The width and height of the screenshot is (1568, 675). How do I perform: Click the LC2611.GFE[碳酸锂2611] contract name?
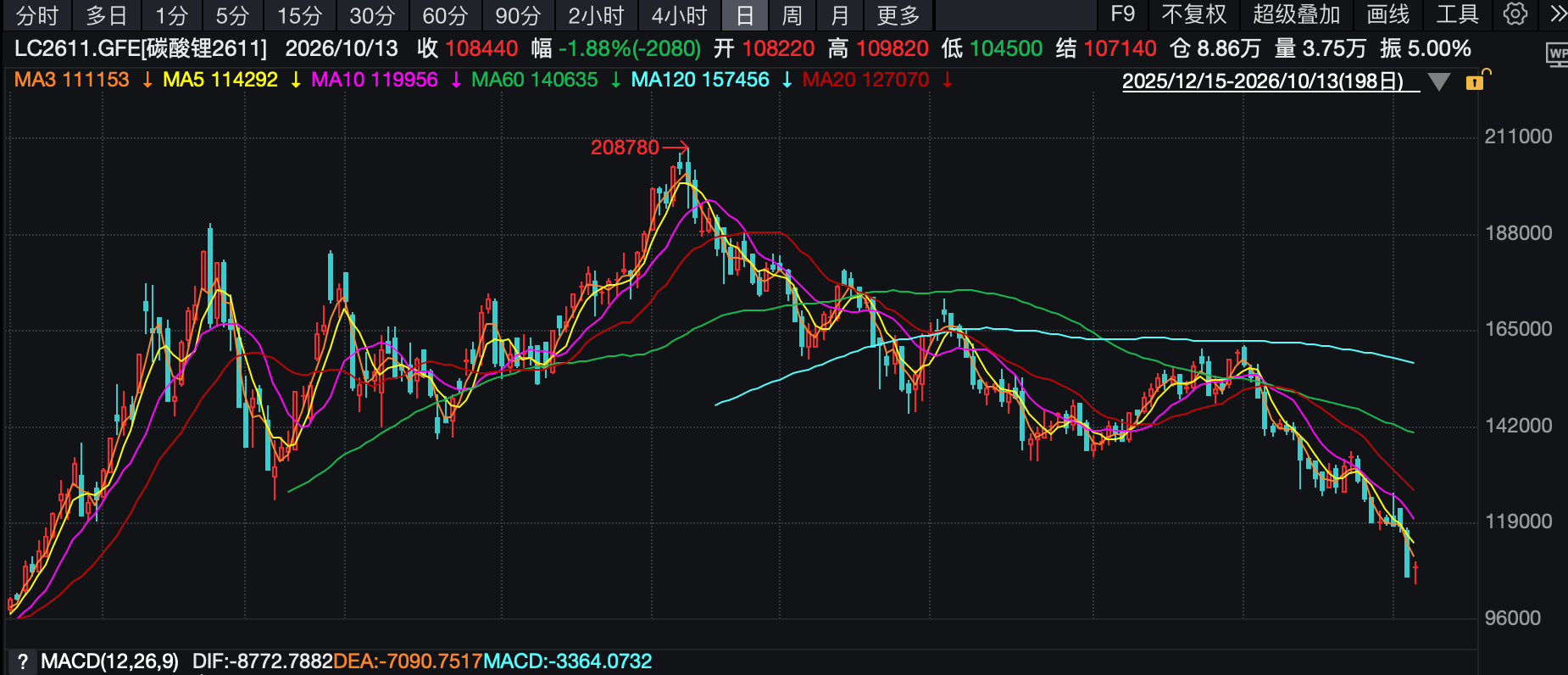(141, 48)
